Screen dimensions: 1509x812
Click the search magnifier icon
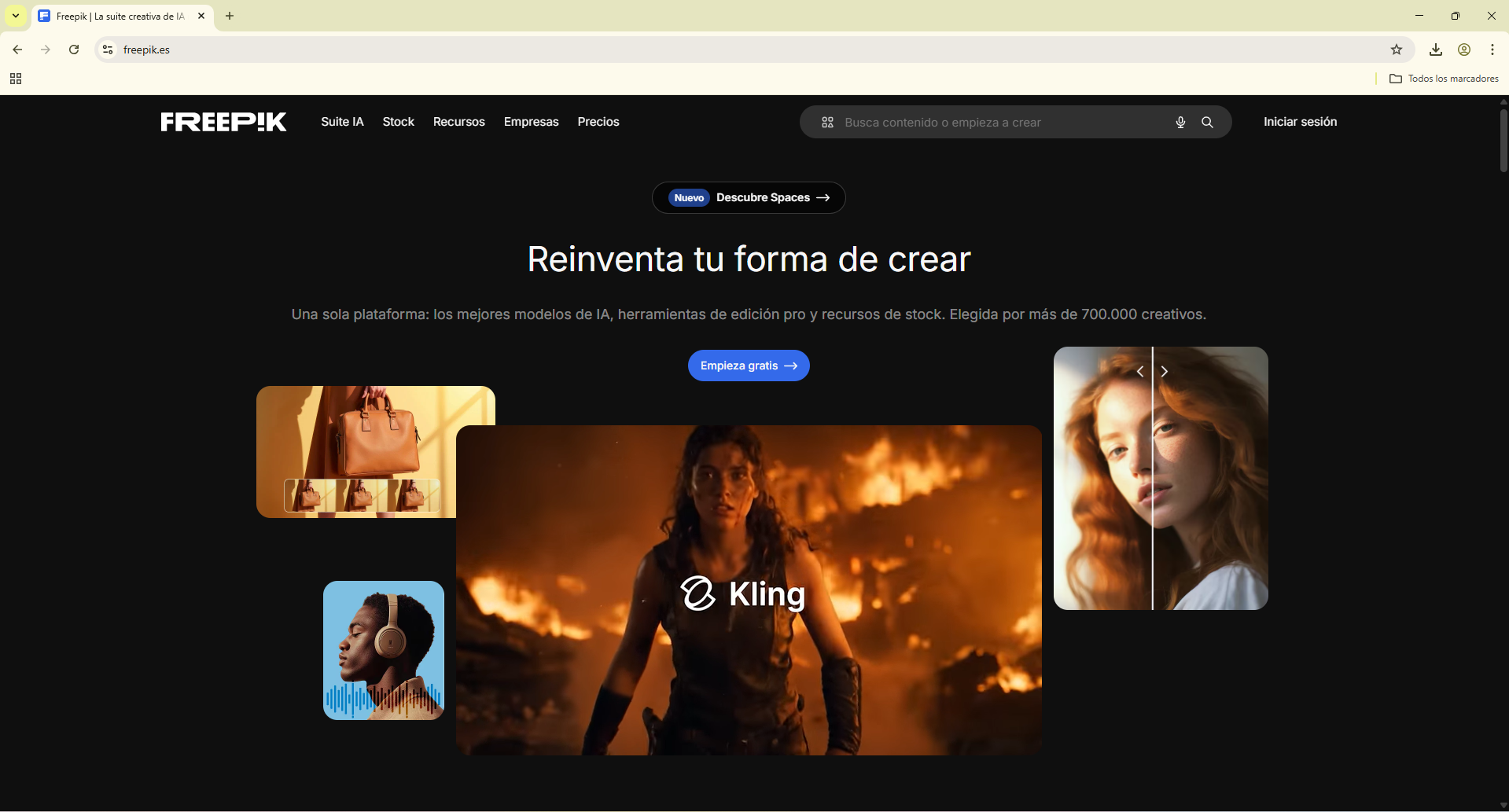(1208, 122)
